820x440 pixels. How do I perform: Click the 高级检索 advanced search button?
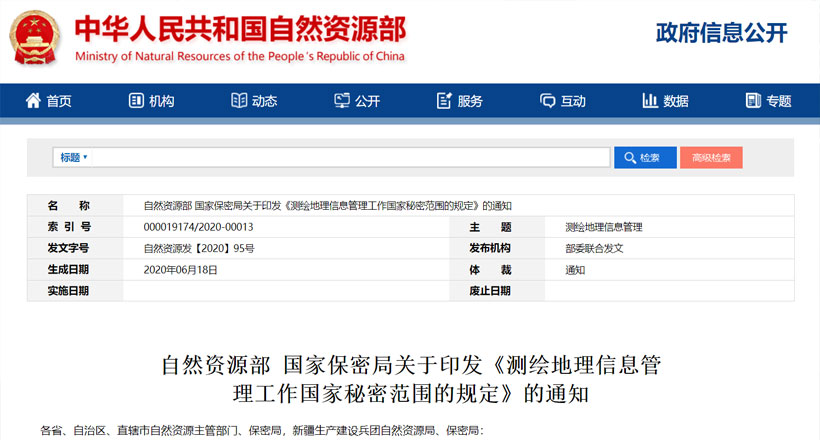(x=711, y=157)
